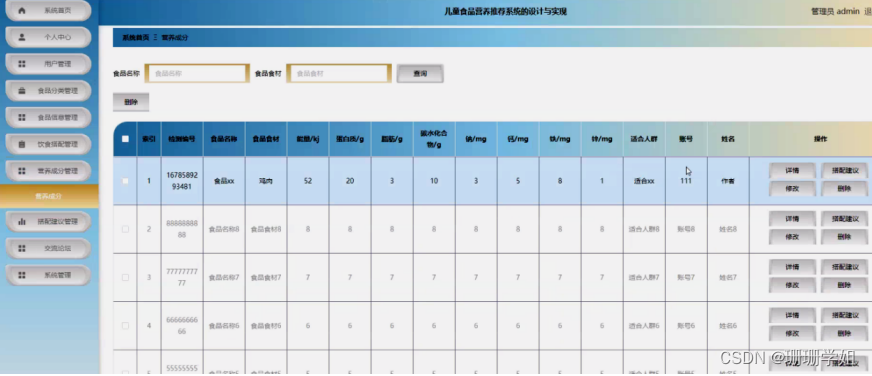The height and width of the screenshot is (376, 872).
Task: Click 修改 for the 食品名称6 row
Action: [x=792, y=333]
